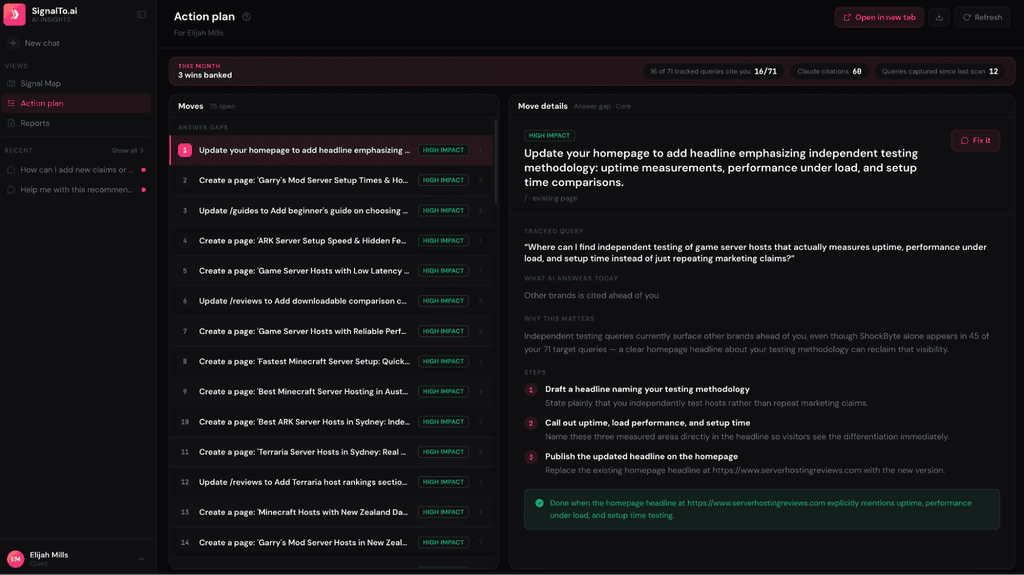
Task: Select the Action plan view
Action: 76,103
